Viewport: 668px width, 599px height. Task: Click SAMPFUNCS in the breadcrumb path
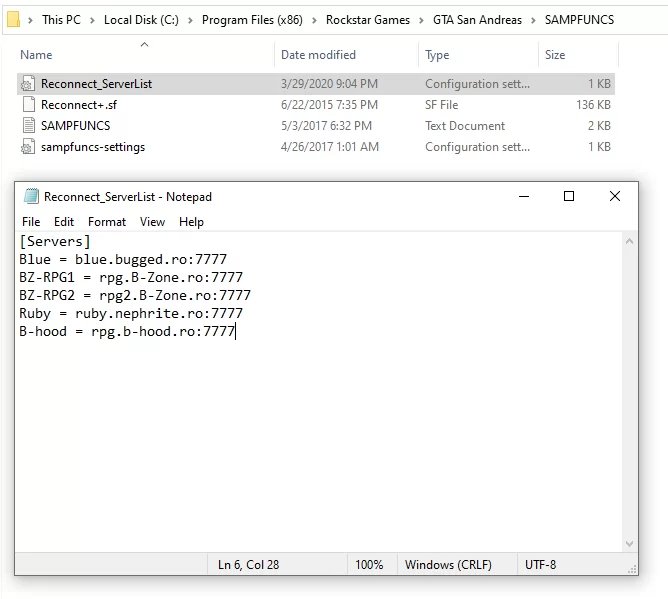(x=579, y=20)
